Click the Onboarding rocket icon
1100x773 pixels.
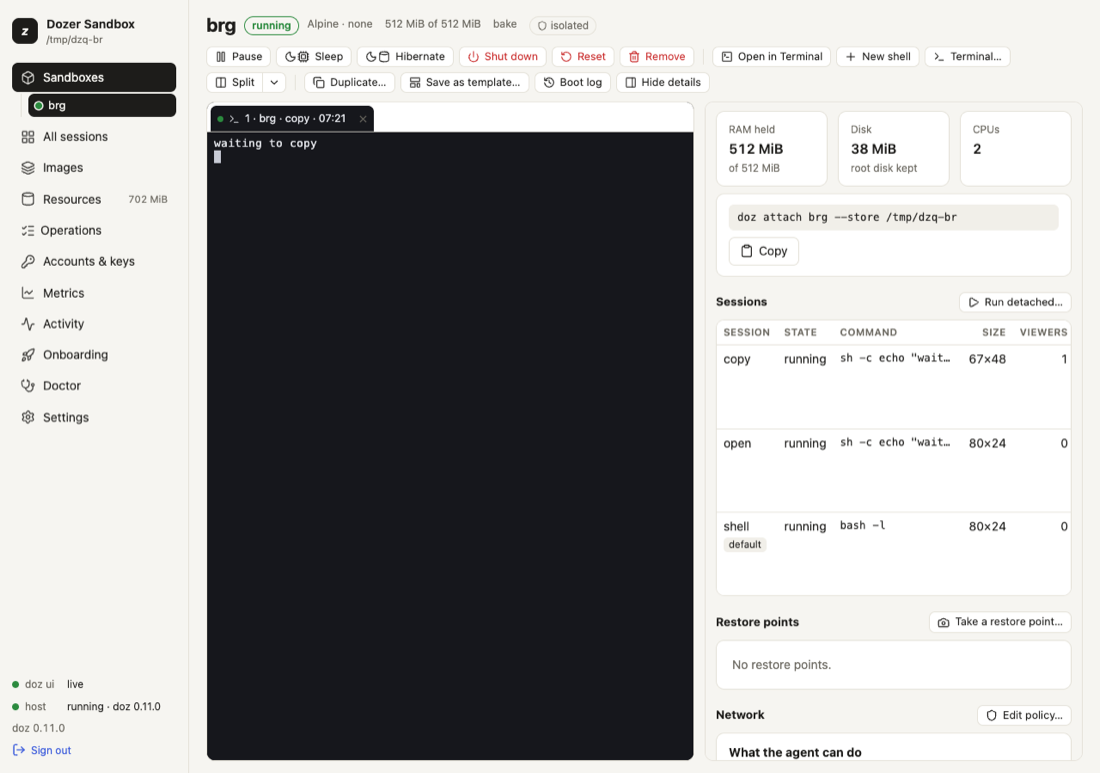pyautogui.click(x=27, y=355)
